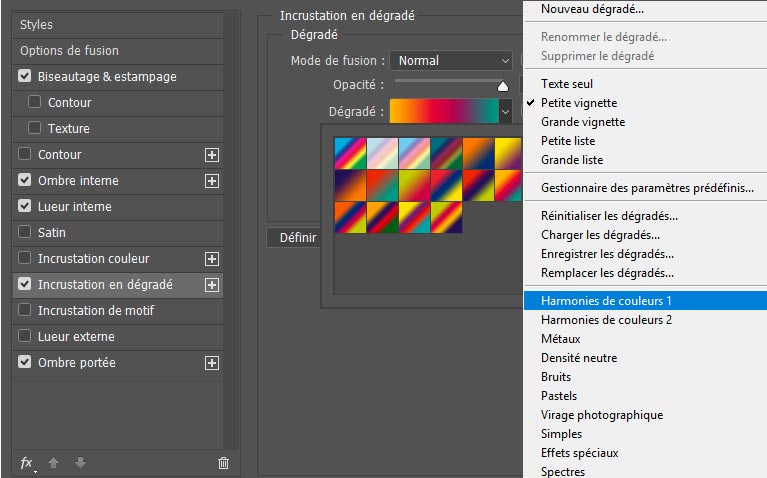767x478 pixels.
Task: Click plus icon beside Incrustation couleur
Action: point(211,259)
